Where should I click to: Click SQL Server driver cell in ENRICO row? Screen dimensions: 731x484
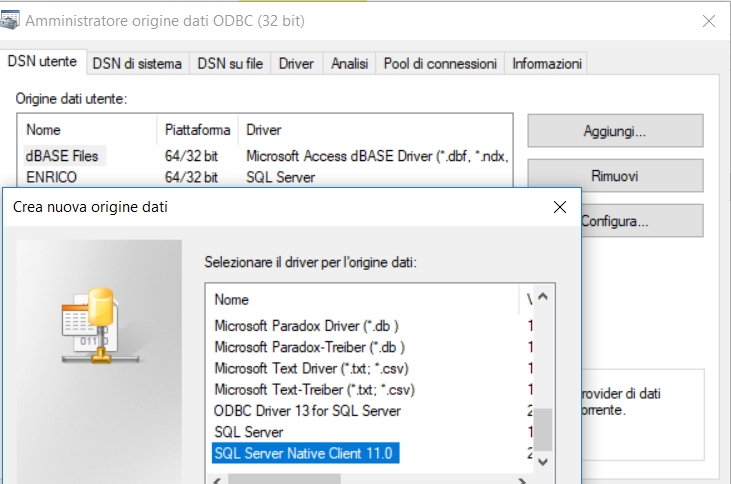(x=281, y=177)
